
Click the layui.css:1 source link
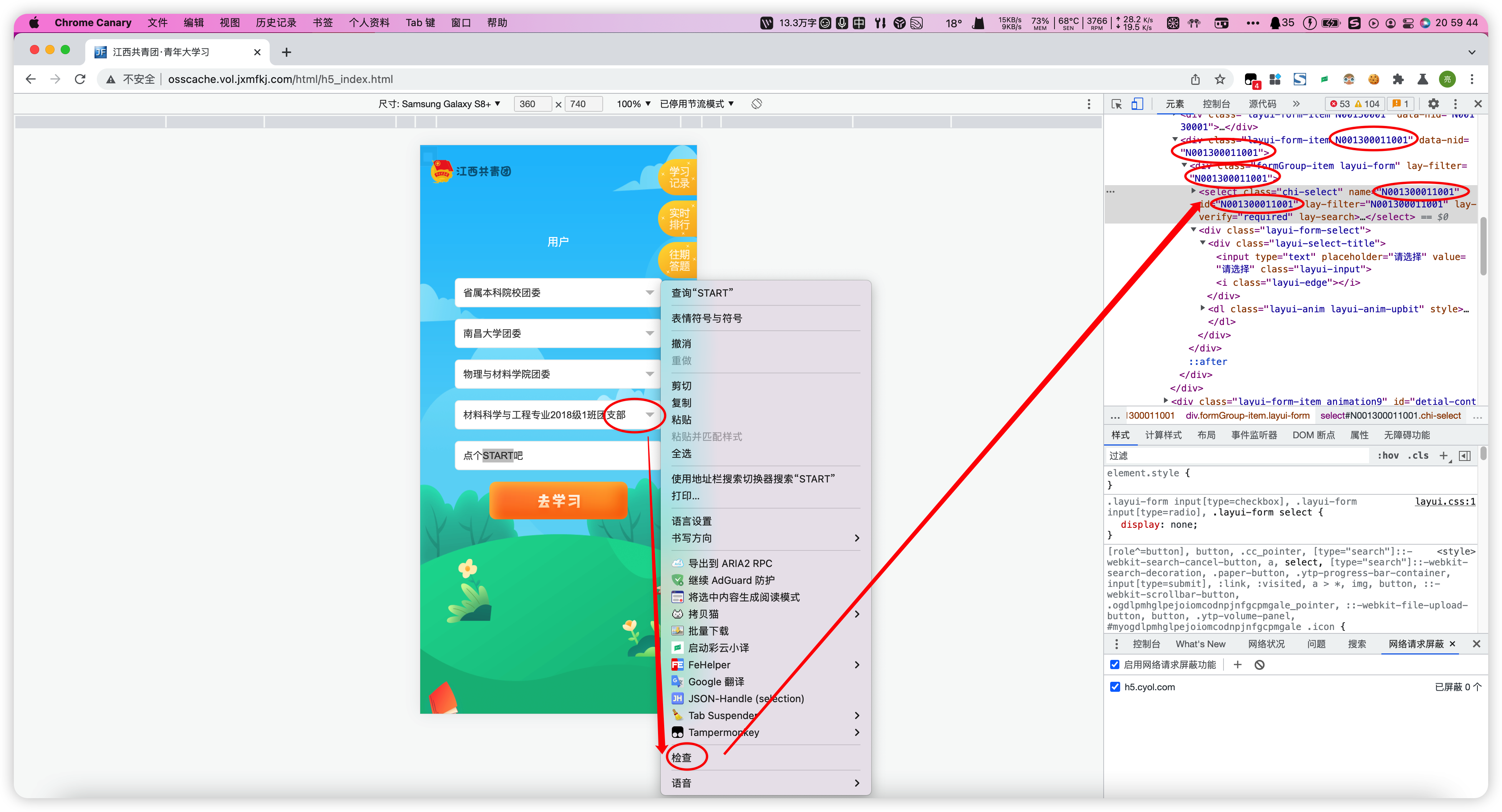point(1445,501)
